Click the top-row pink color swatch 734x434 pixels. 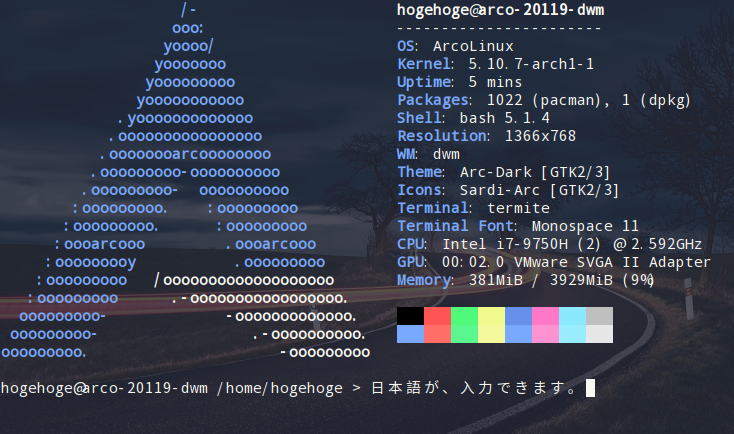pyautogui.click(x=545, y=316)
